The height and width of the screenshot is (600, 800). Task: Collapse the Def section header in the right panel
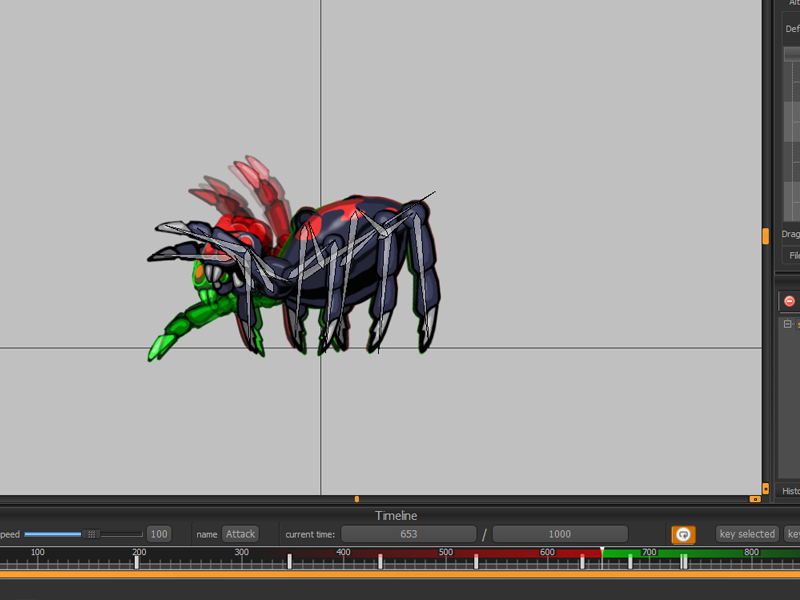pos(791,29)
